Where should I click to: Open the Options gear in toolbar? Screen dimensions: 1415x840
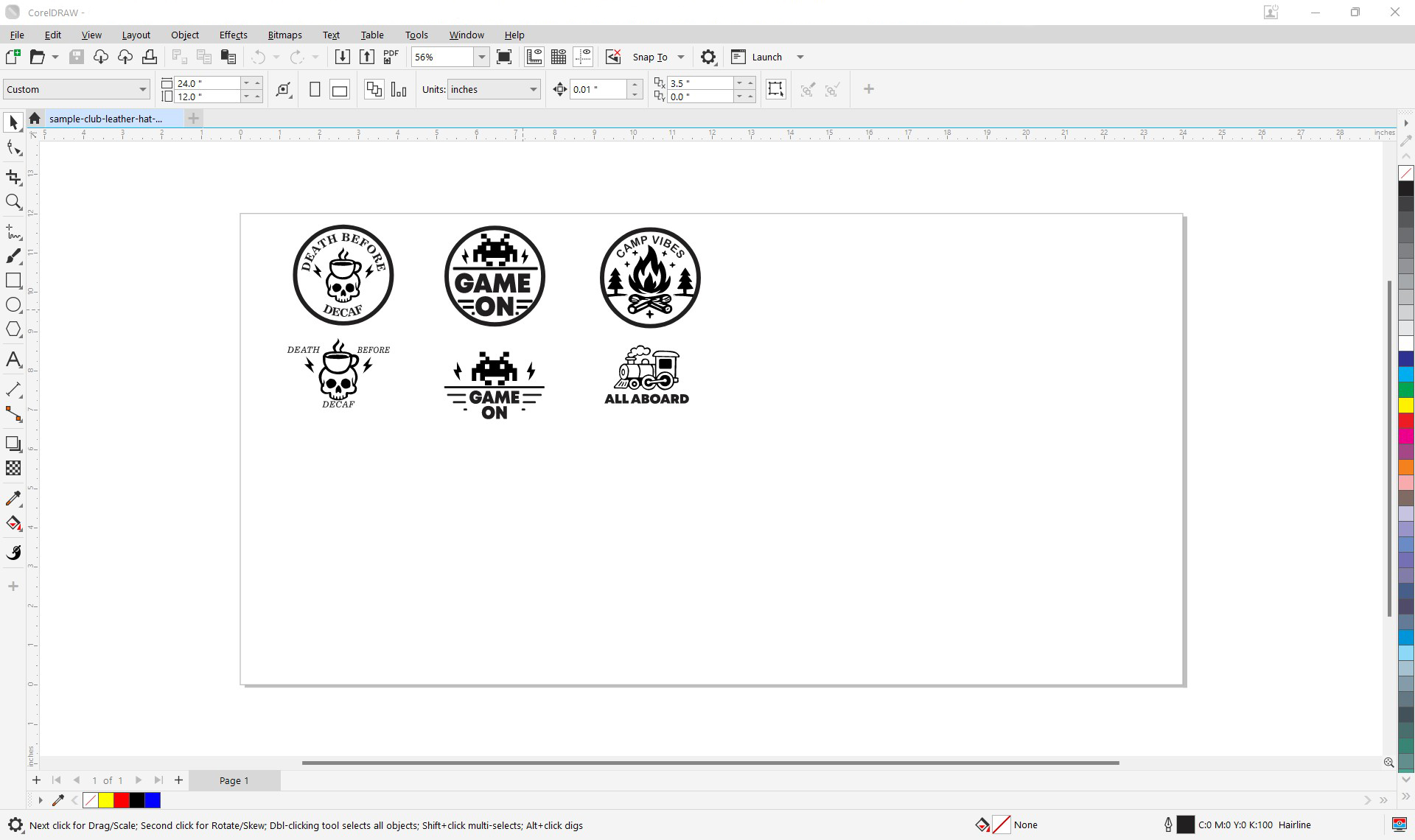tap(707, 57)
